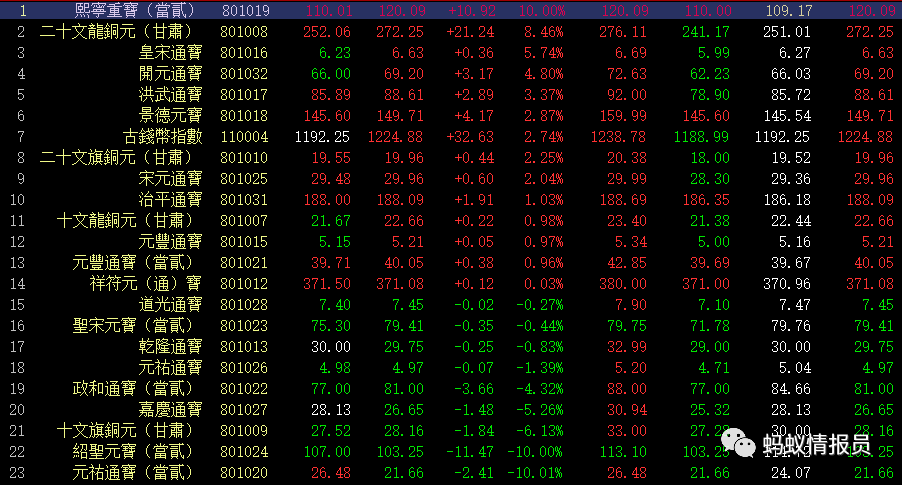The image size is (902, 485).
Task: Select the 1188.99 low value
Action: (x=701, y=137)
